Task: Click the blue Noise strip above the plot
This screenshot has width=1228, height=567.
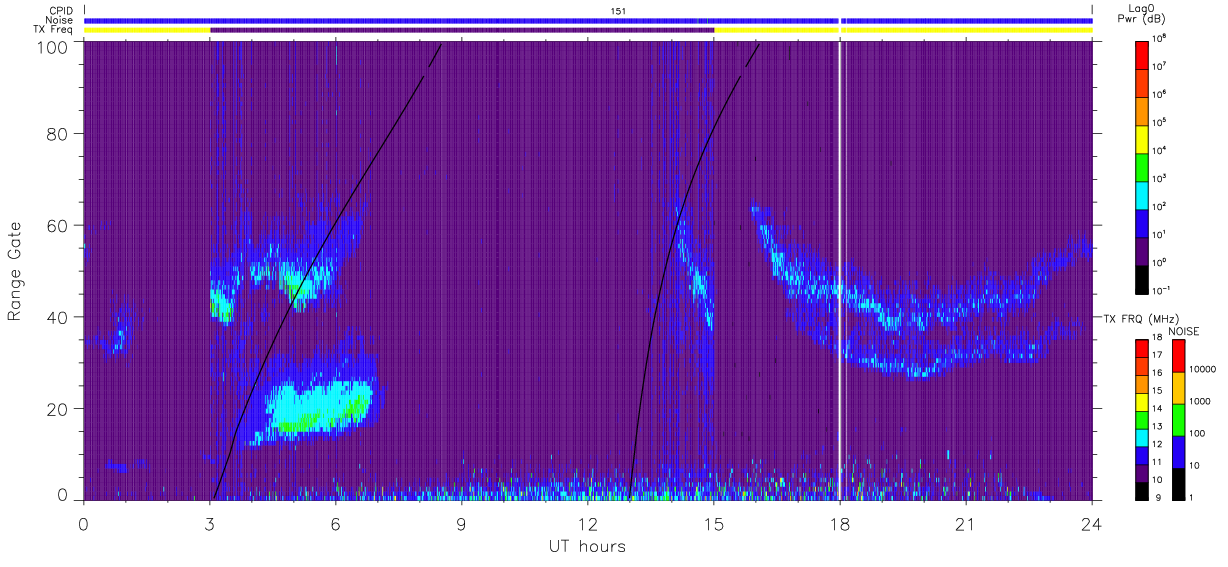Action: (x=588, y=20)
